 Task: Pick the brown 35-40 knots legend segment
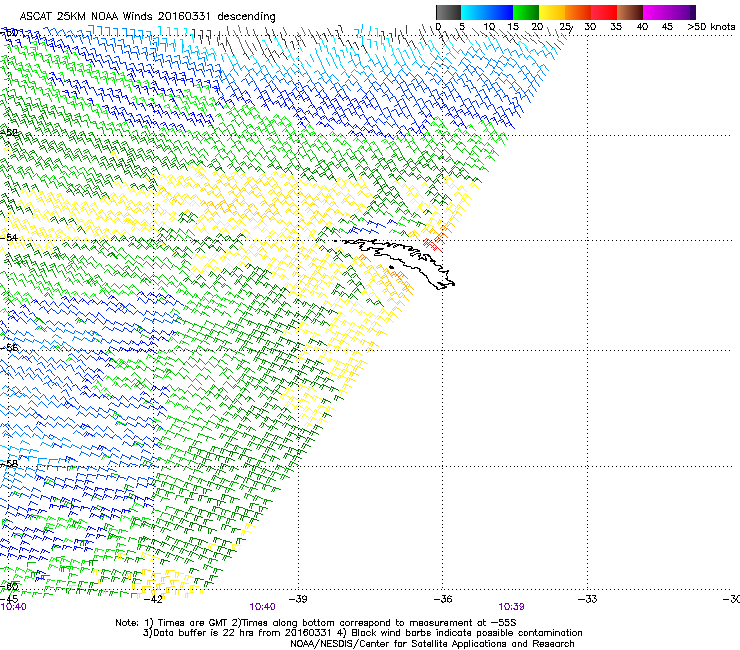click(630, 12)
